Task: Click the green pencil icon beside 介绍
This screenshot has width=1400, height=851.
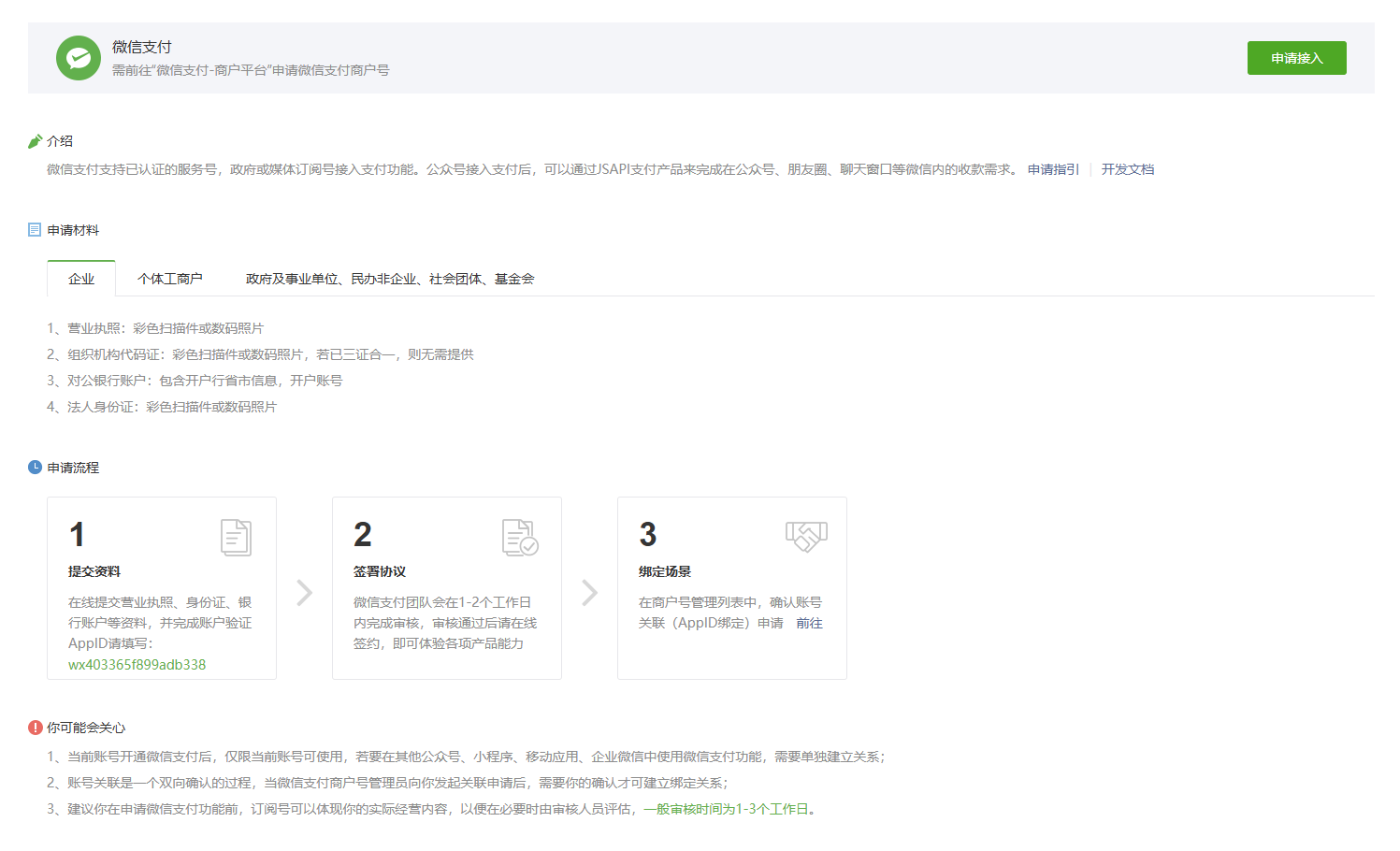Action: click(36, 141)
